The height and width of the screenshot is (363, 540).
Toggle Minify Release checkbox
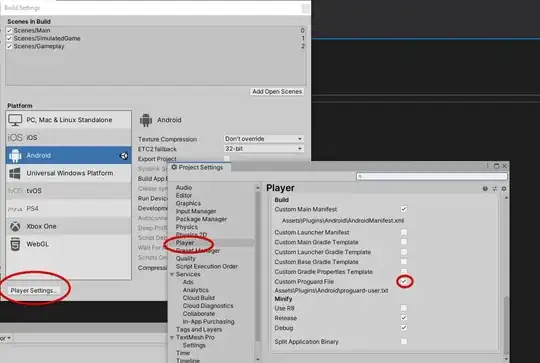pyautogui.click(x=404, y=318)
